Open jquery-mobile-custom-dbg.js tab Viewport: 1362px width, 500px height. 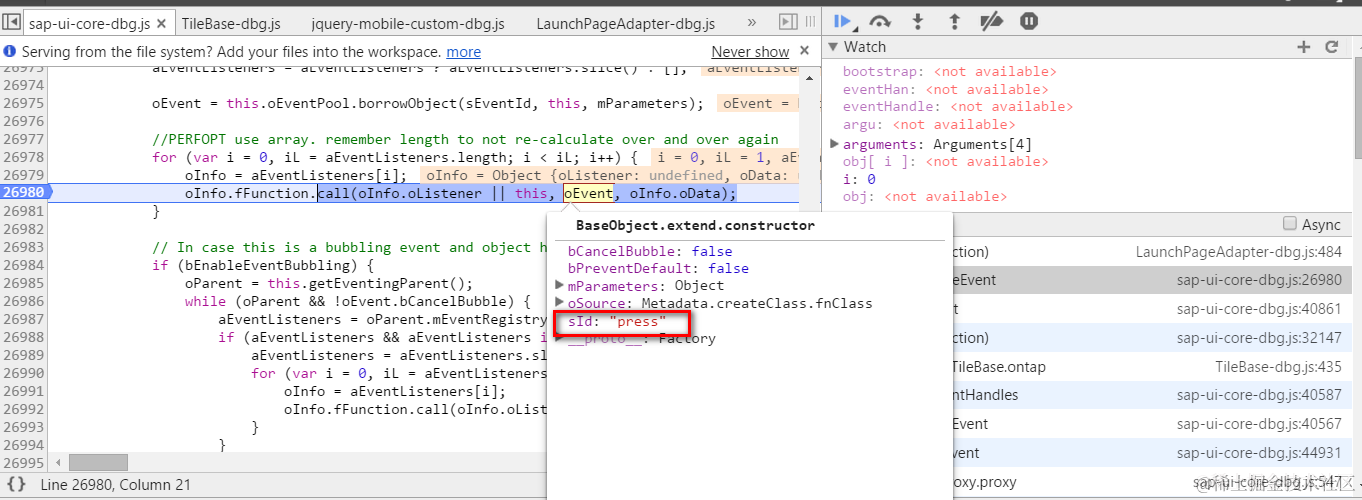[x=408, y=23]
